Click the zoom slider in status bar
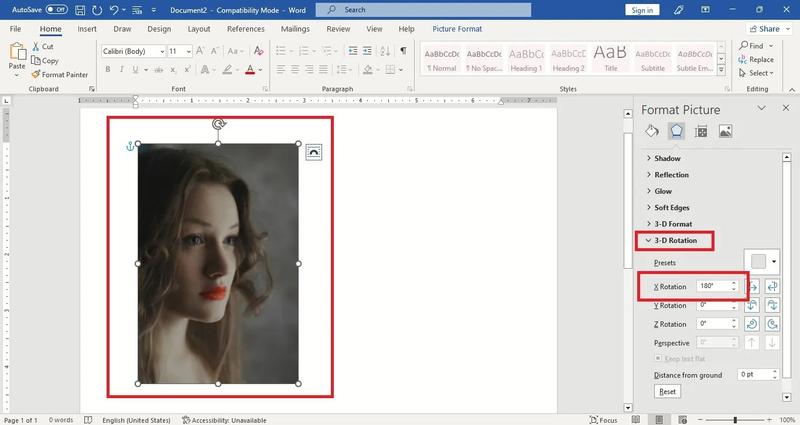The width and height of the screenshot is (800, 425). [735, 420]
